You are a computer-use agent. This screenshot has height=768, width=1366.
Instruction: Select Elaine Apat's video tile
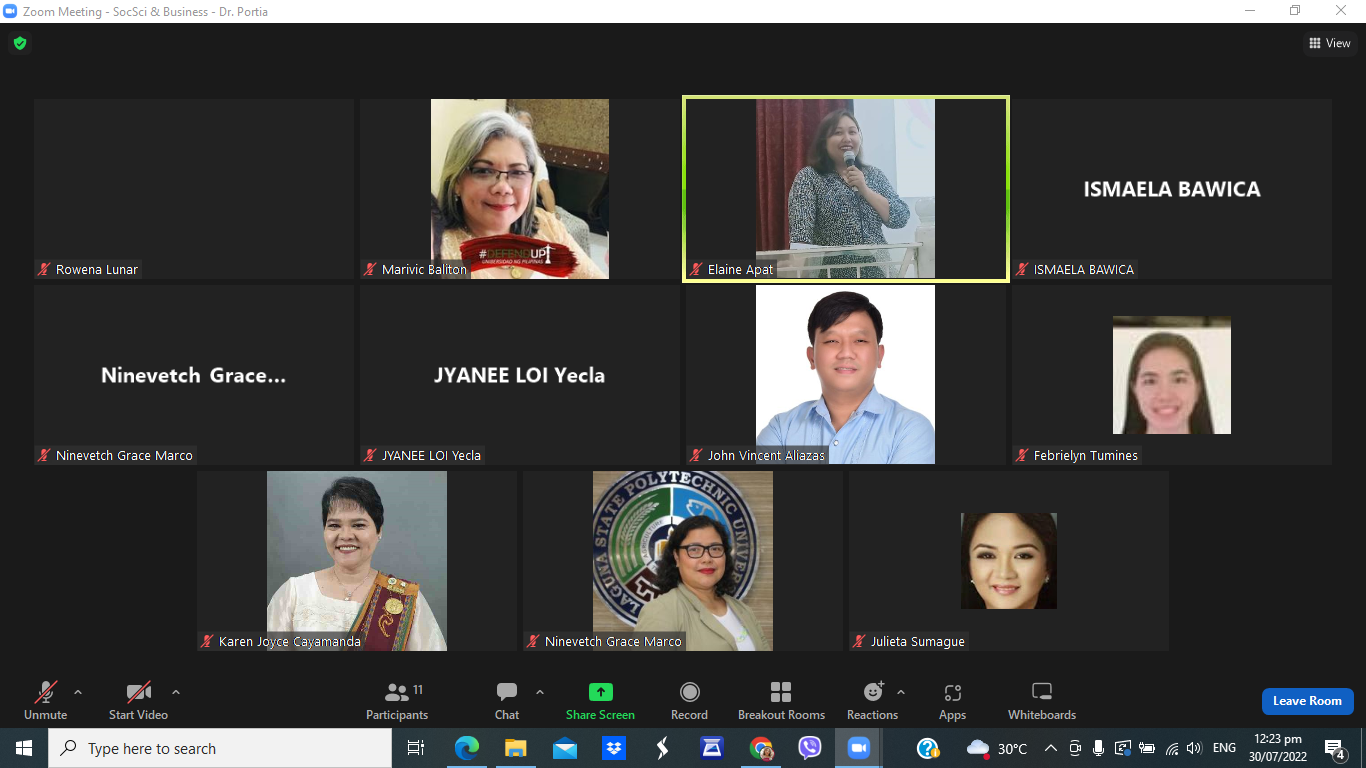tap(845, 188)
